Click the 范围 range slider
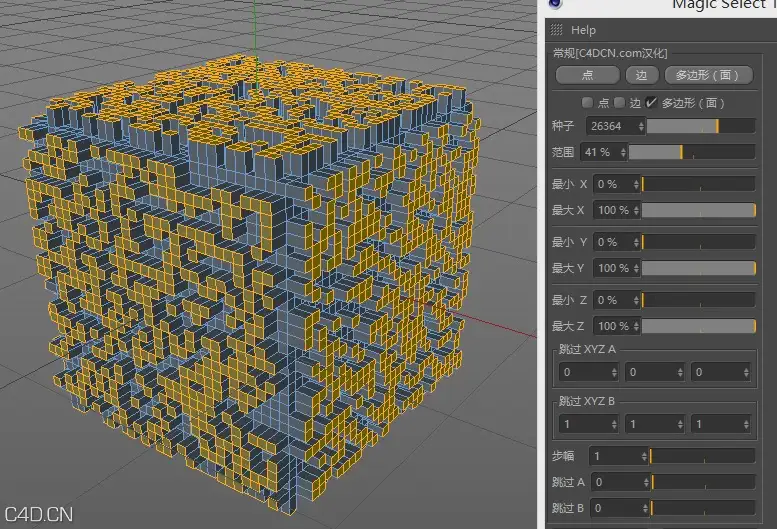This screenshot has width=777, height=529. pos(692,152)
